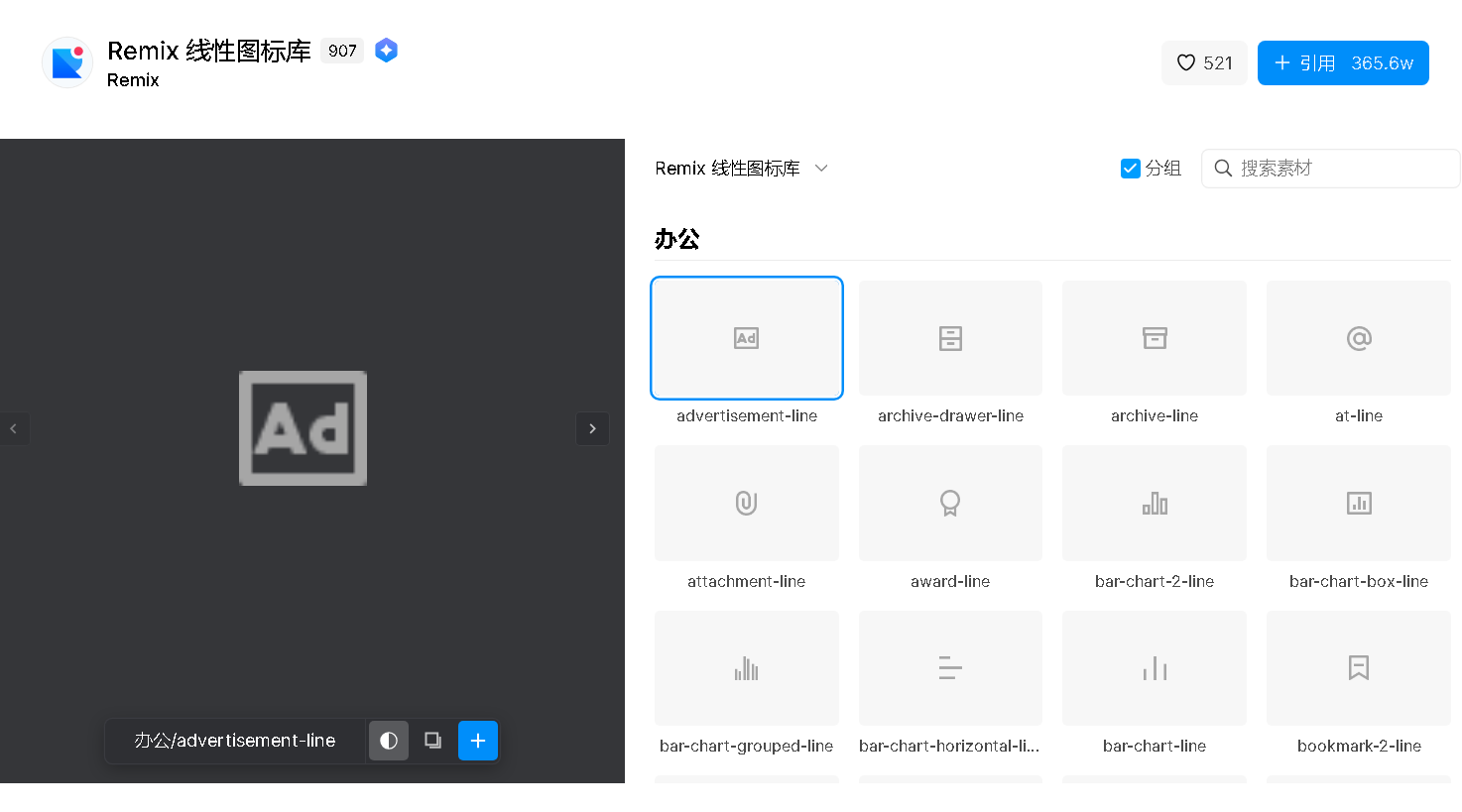Click the advertisement-line text label
This screenshot has height=812, width=1462.
click(x=747, y=415)
